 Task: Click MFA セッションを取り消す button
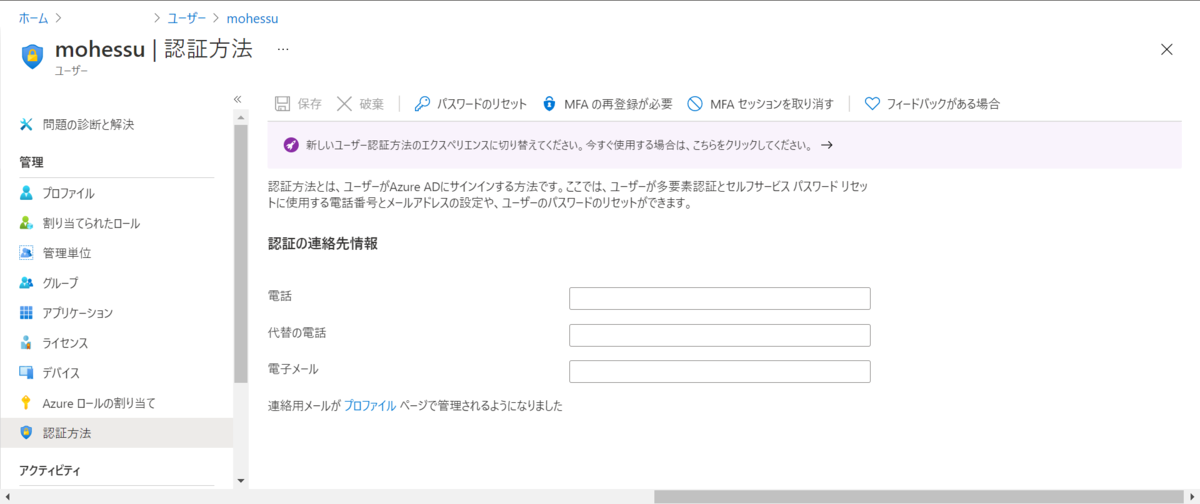tap(760, 103)
